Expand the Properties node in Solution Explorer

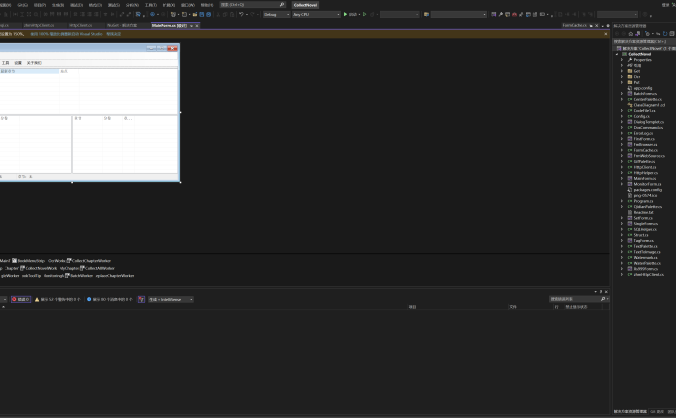622,59
